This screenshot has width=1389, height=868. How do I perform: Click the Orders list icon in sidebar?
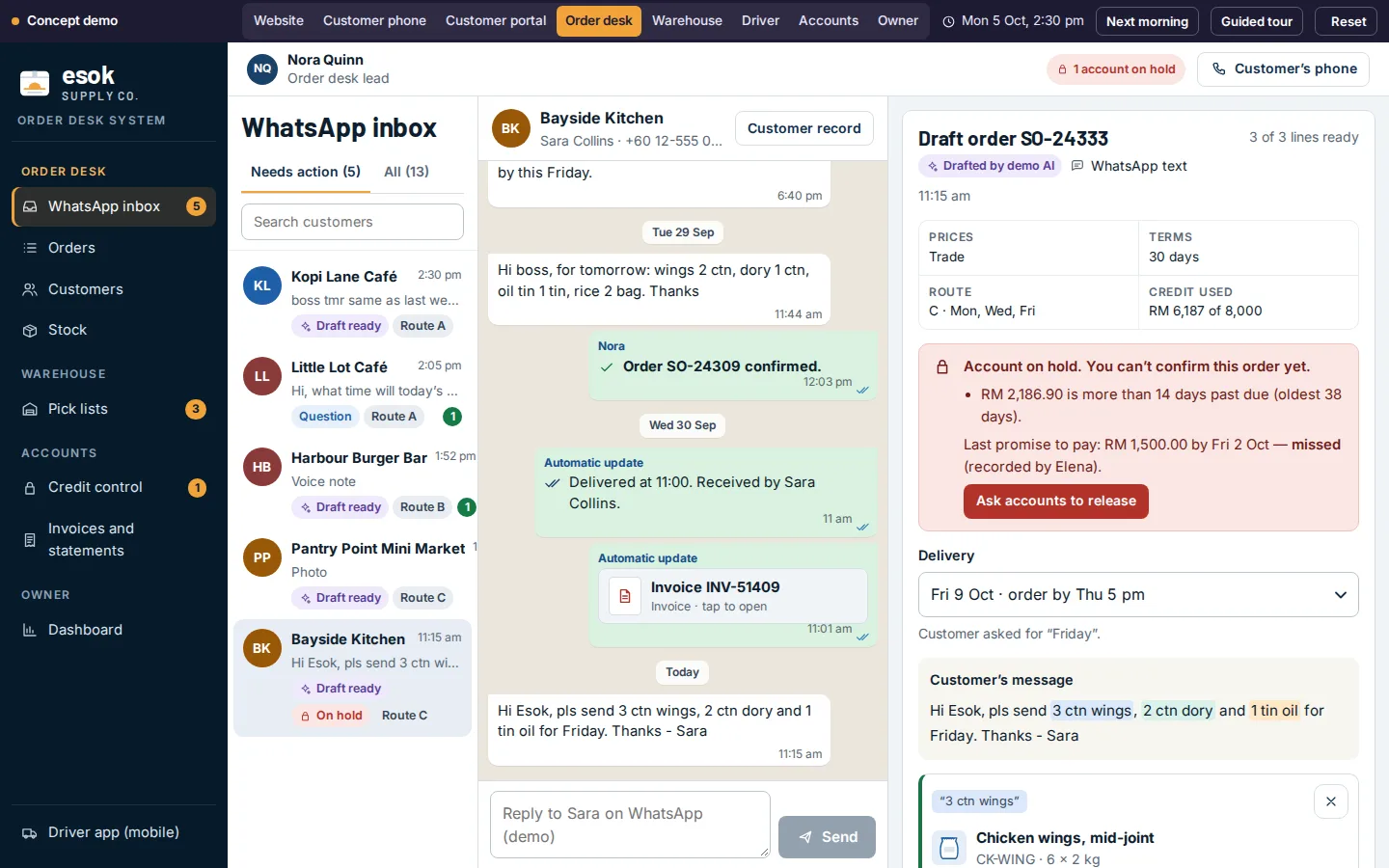[30, 248]
